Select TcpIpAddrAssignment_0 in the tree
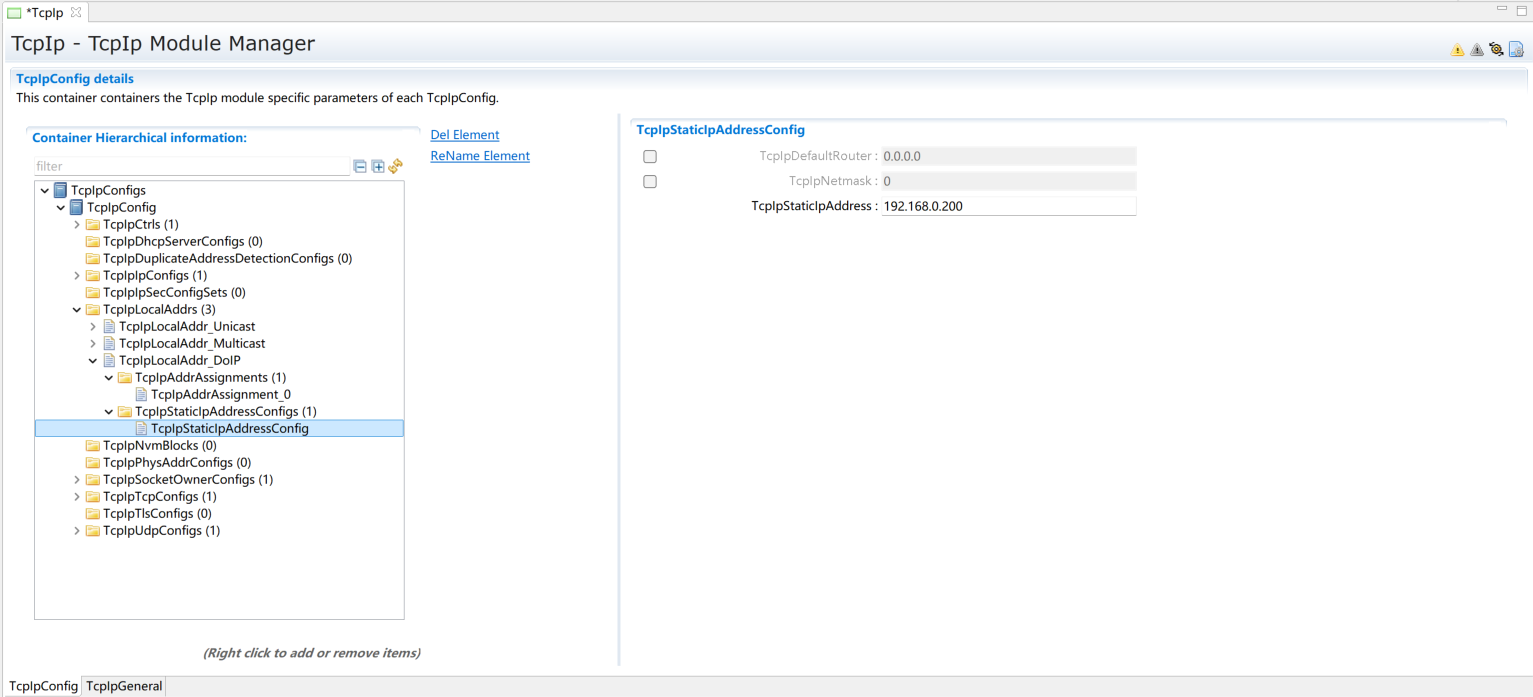Image resolution: width=1533 pixels, height=697 pixels. click(x=220, y=395)
